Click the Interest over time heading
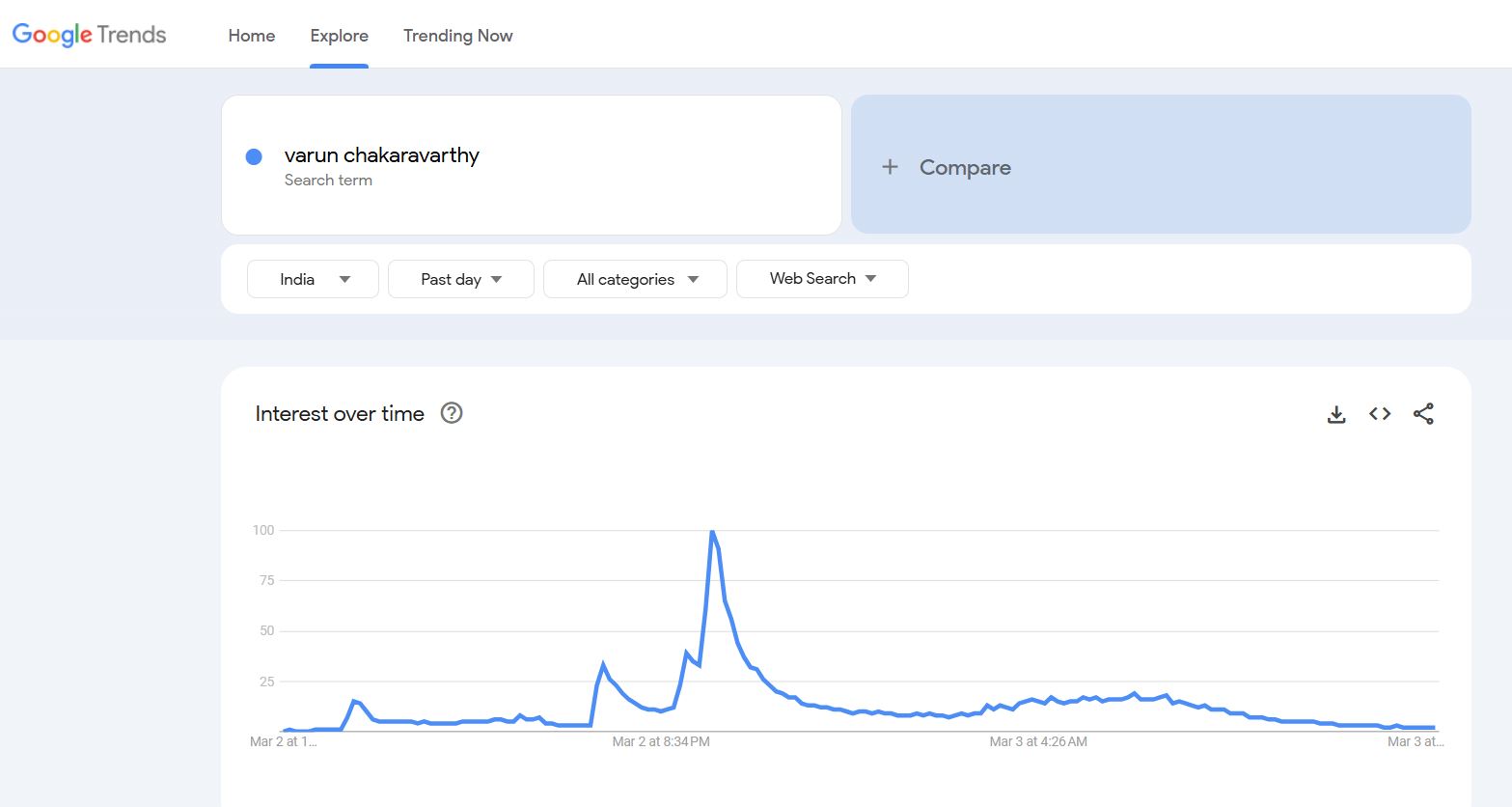The image size is (1512, 807). 340,413
